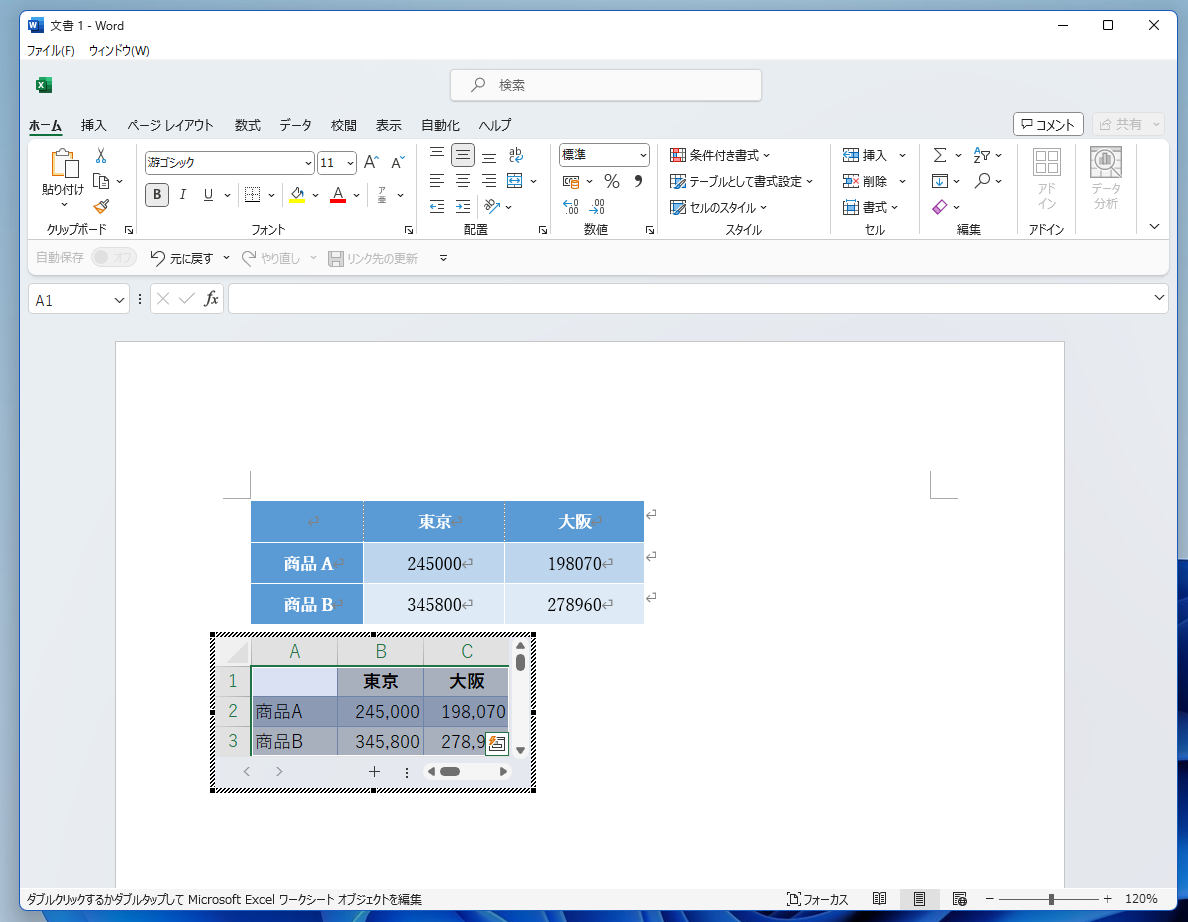Open the ウィンドウ(W) menu
1188x922 pixels.
coord(119,51)
